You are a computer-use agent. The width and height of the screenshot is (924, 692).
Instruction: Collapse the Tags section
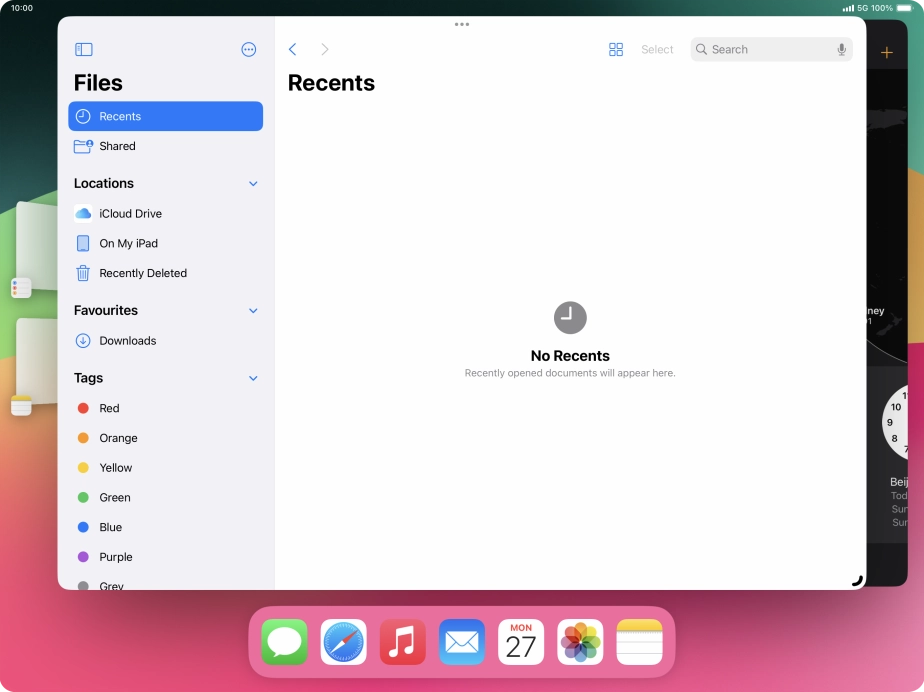point(252,378)
